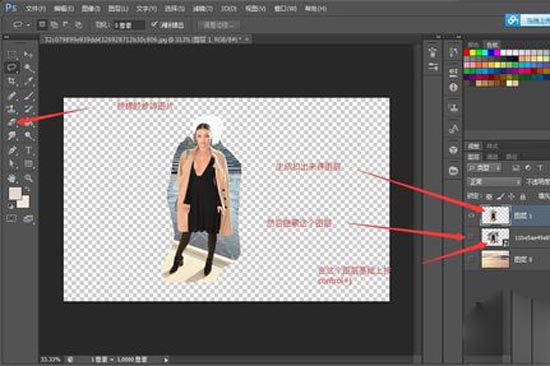The image size is (550, 366).
Task: Select the Gradient tool
Action: click(x=28, y=122)
